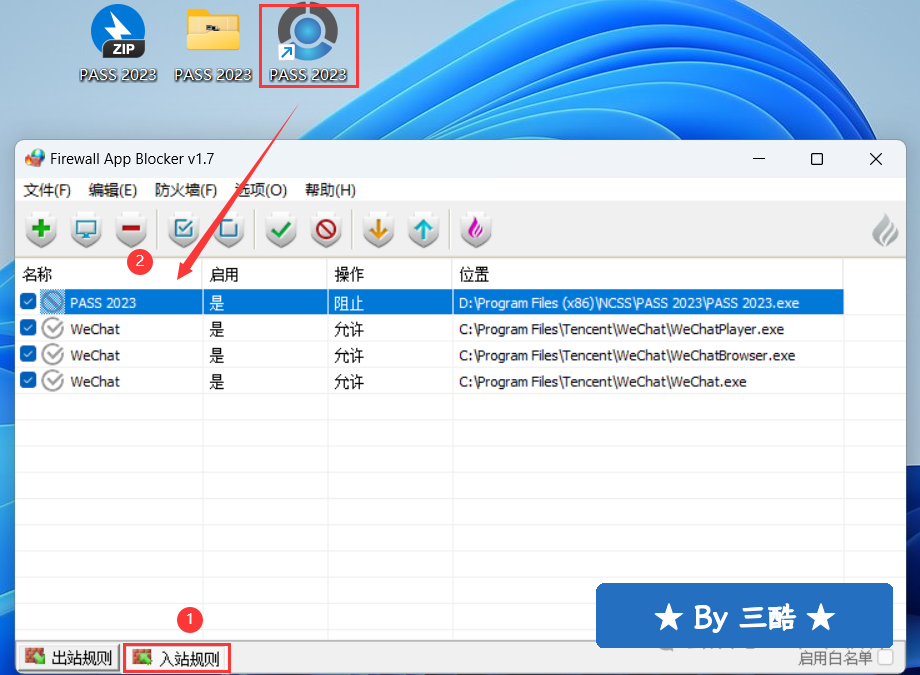Select the PASS 2023 ZIP desktop icon
Viewport: 920px width, 675px height.
(118, 44)
